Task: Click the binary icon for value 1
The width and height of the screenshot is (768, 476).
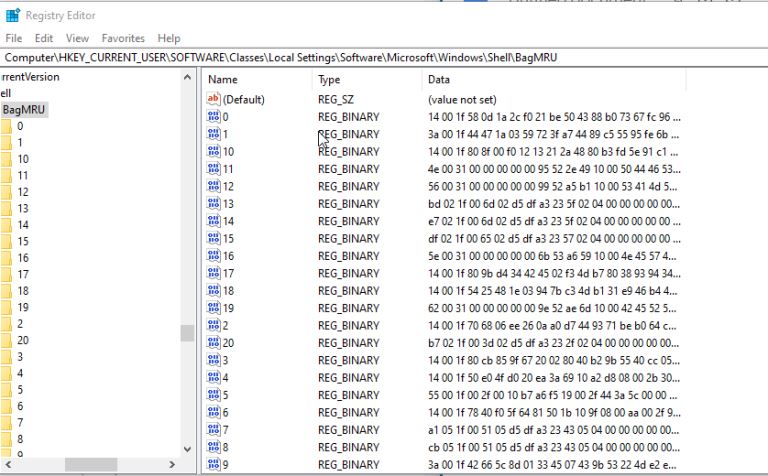Action: tap(214, 134)
